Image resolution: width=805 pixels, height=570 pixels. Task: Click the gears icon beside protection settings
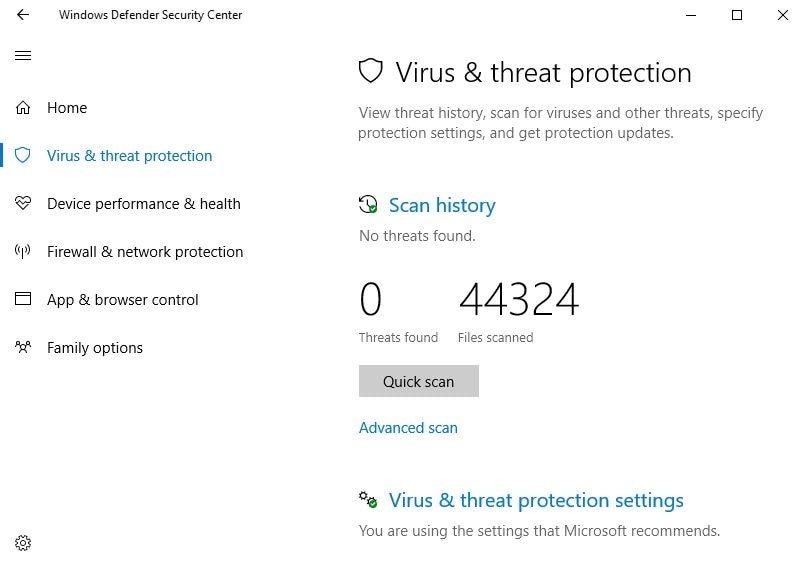tap(368, 500)
